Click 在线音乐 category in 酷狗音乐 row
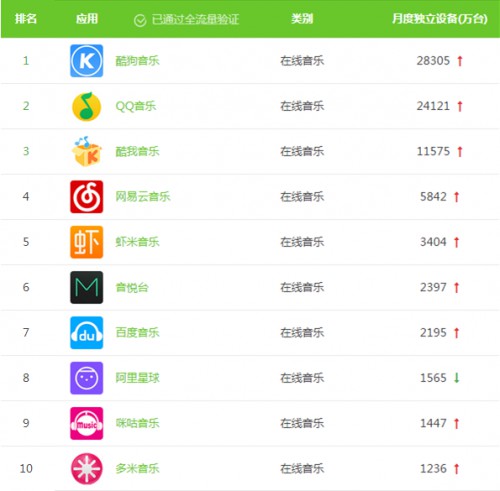The image size is (500, 491). coord(302,61)
